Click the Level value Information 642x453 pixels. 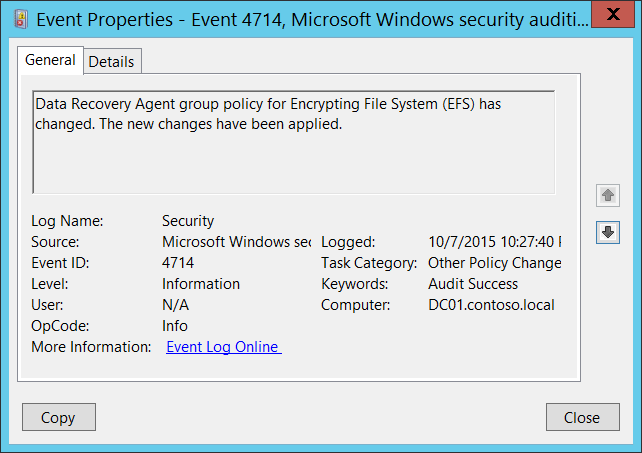click(201, 284)
